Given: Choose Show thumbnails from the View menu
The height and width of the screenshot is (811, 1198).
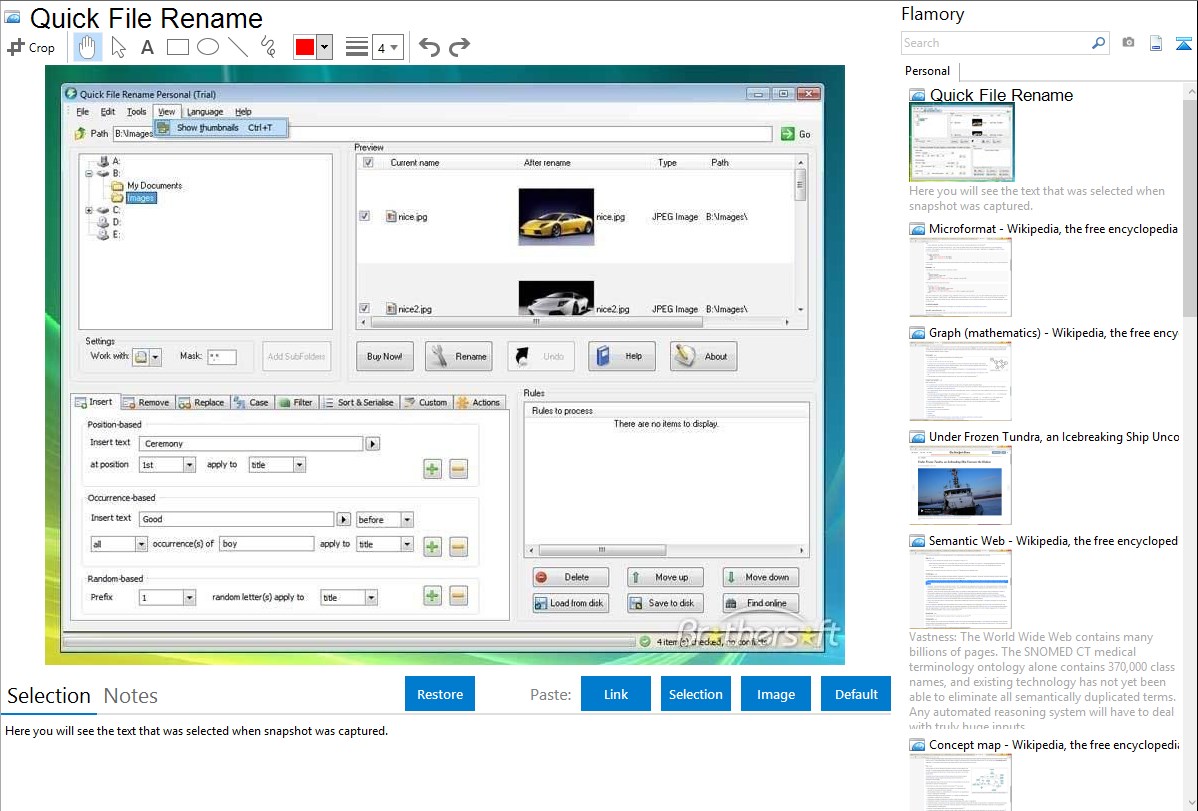Looking at the screenshot, I should 221,128.
